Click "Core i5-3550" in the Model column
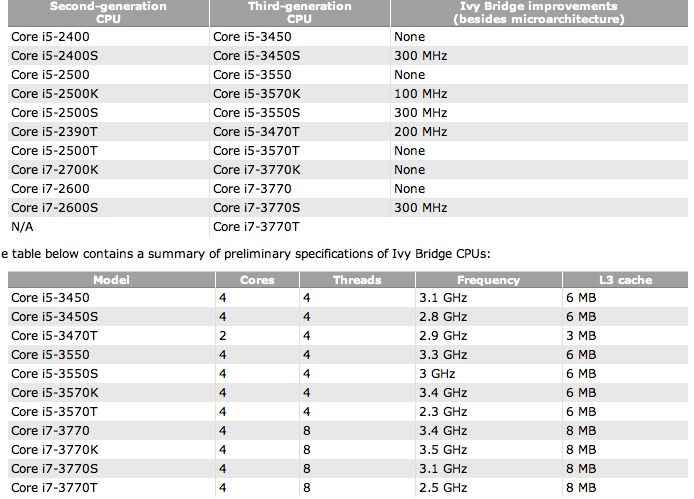This screenshot has height=499, width=694. (x=50, y=355)
